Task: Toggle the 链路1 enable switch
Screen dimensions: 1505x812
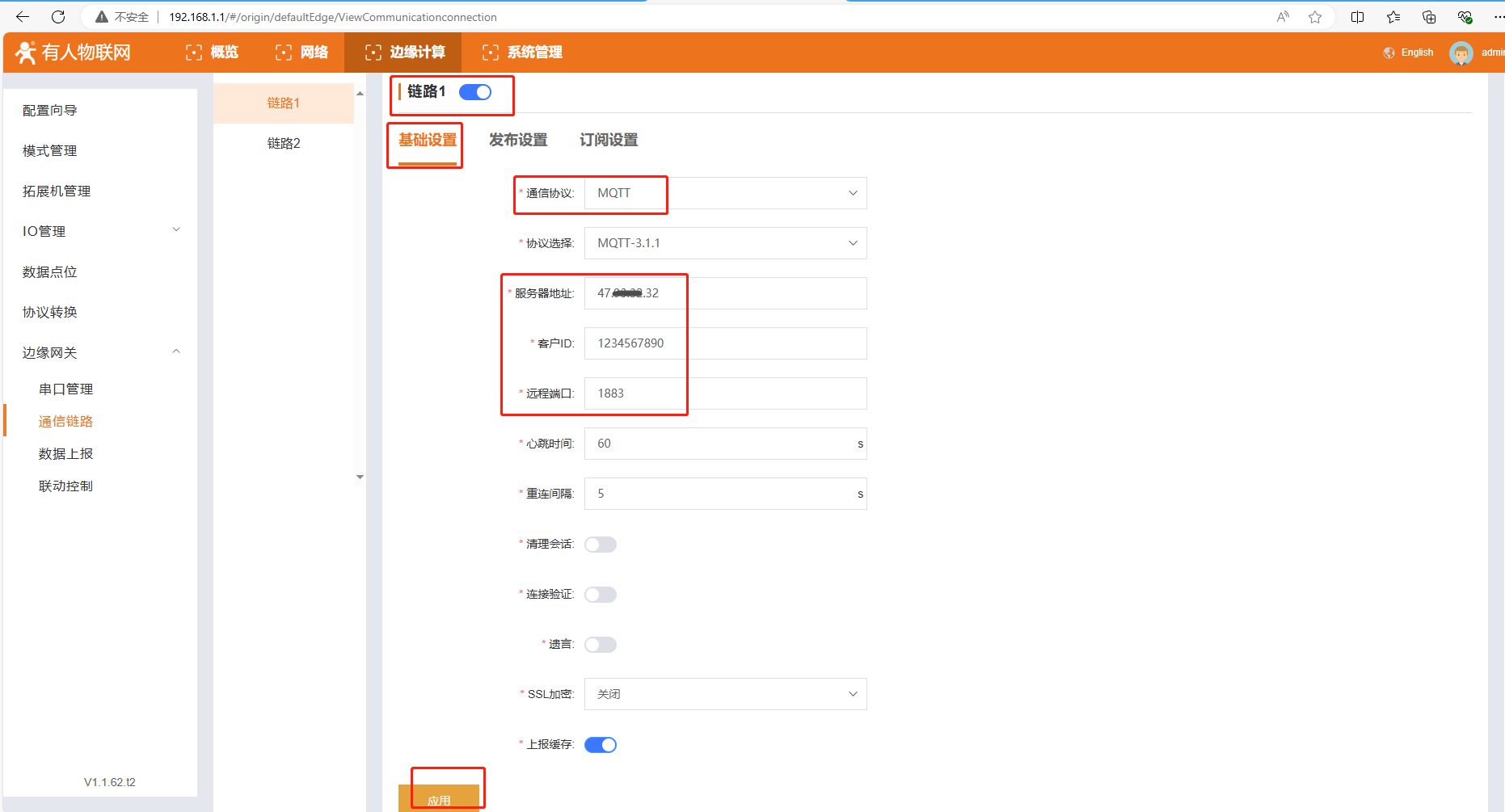Action: coord(475,92)
